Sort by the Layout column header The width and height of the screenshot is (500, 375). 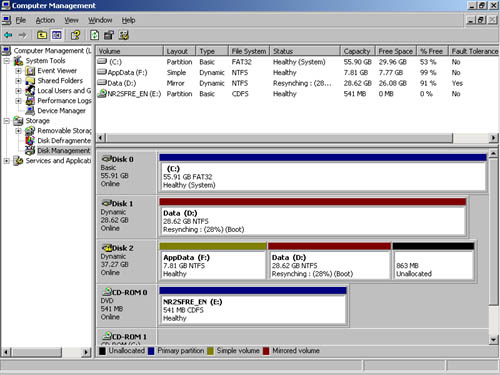click(180, 51)
